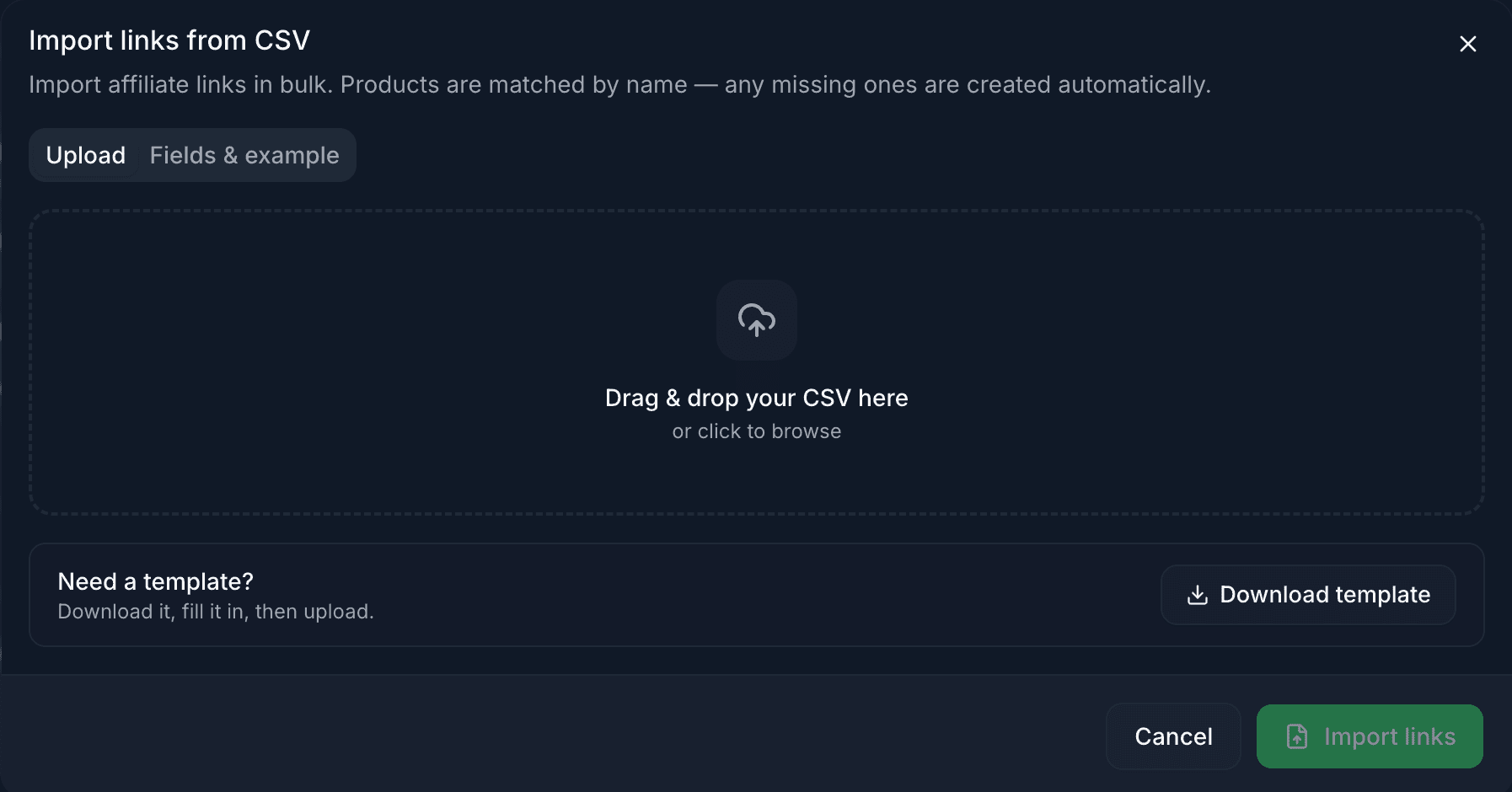Open the file browser via click to browse
Viewport: 1512px width, 792px height.
click(756, 431)
